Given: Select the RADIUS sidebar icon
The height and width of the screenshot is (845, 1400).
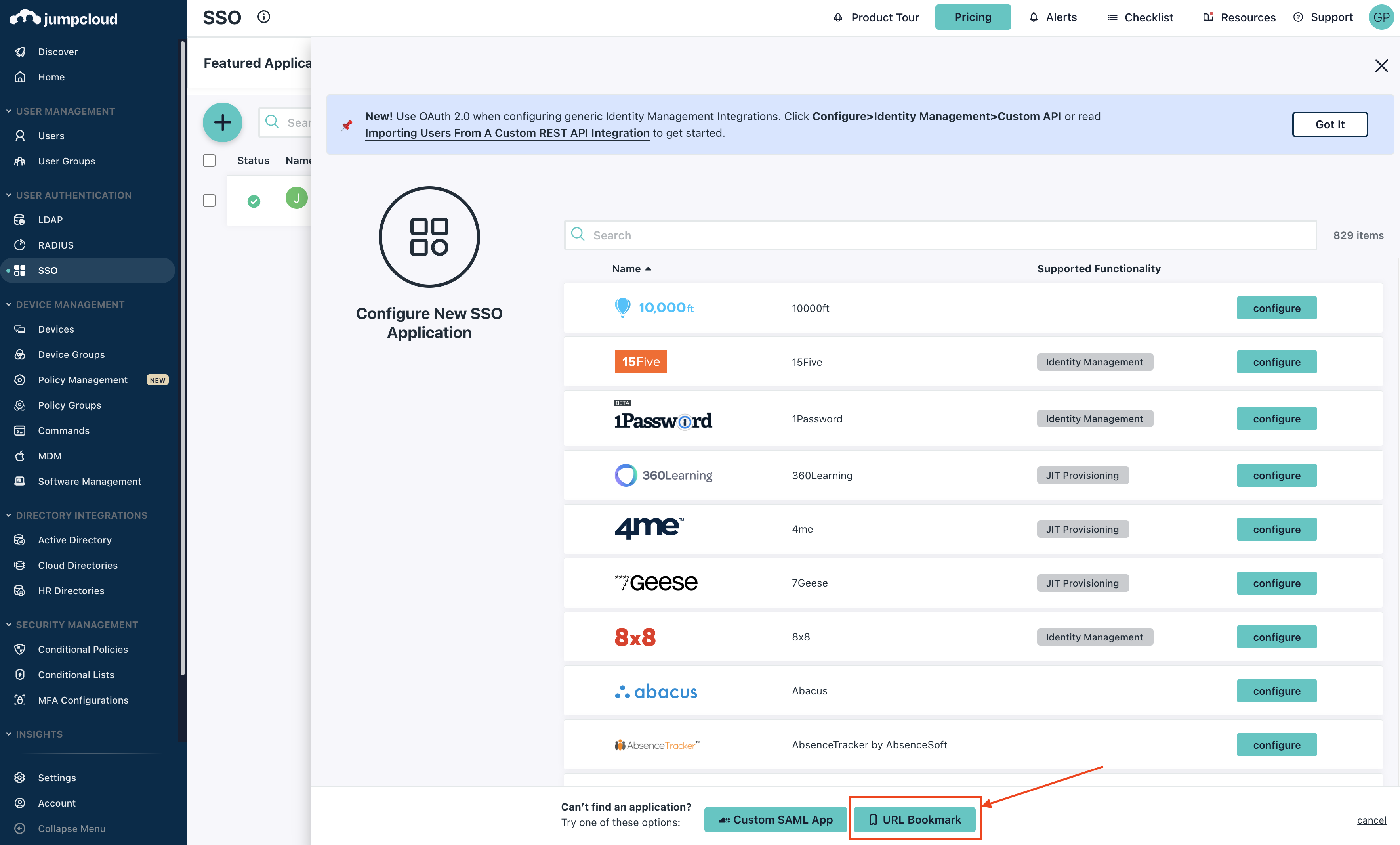Looking at the screenshot, I should 20,245.
